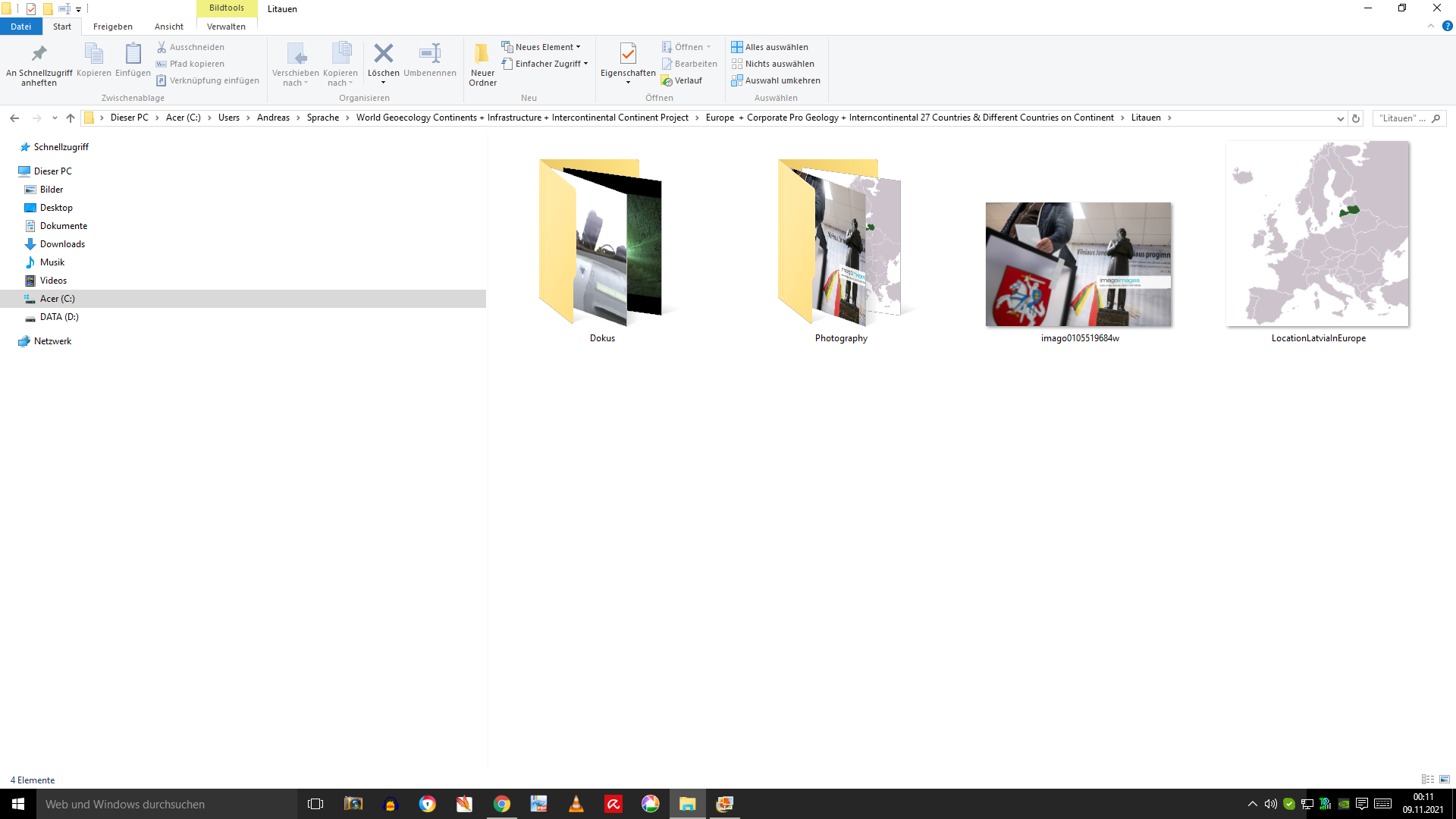1456x819 pixels.
Task: Open the explorer help question mark
Action: [x=1447, y=26]
